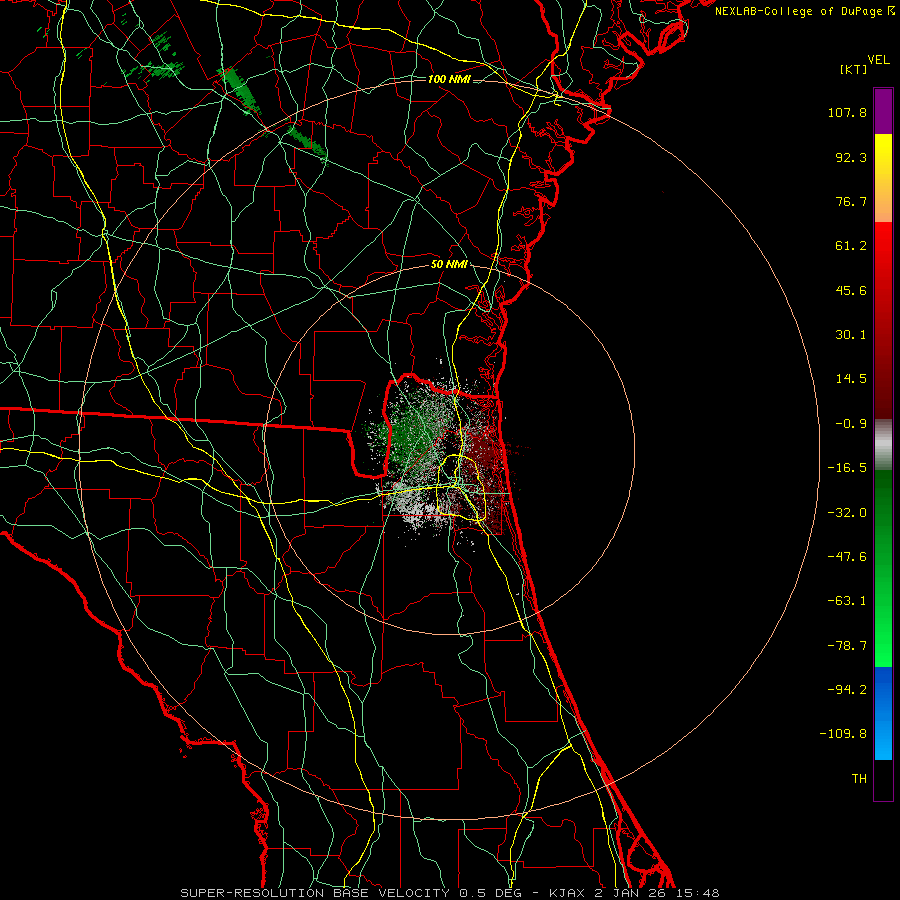Click the -47.6 velocity scale value
Image resolution: width=900 pixels, height=900 pixels.
point(847,557)
